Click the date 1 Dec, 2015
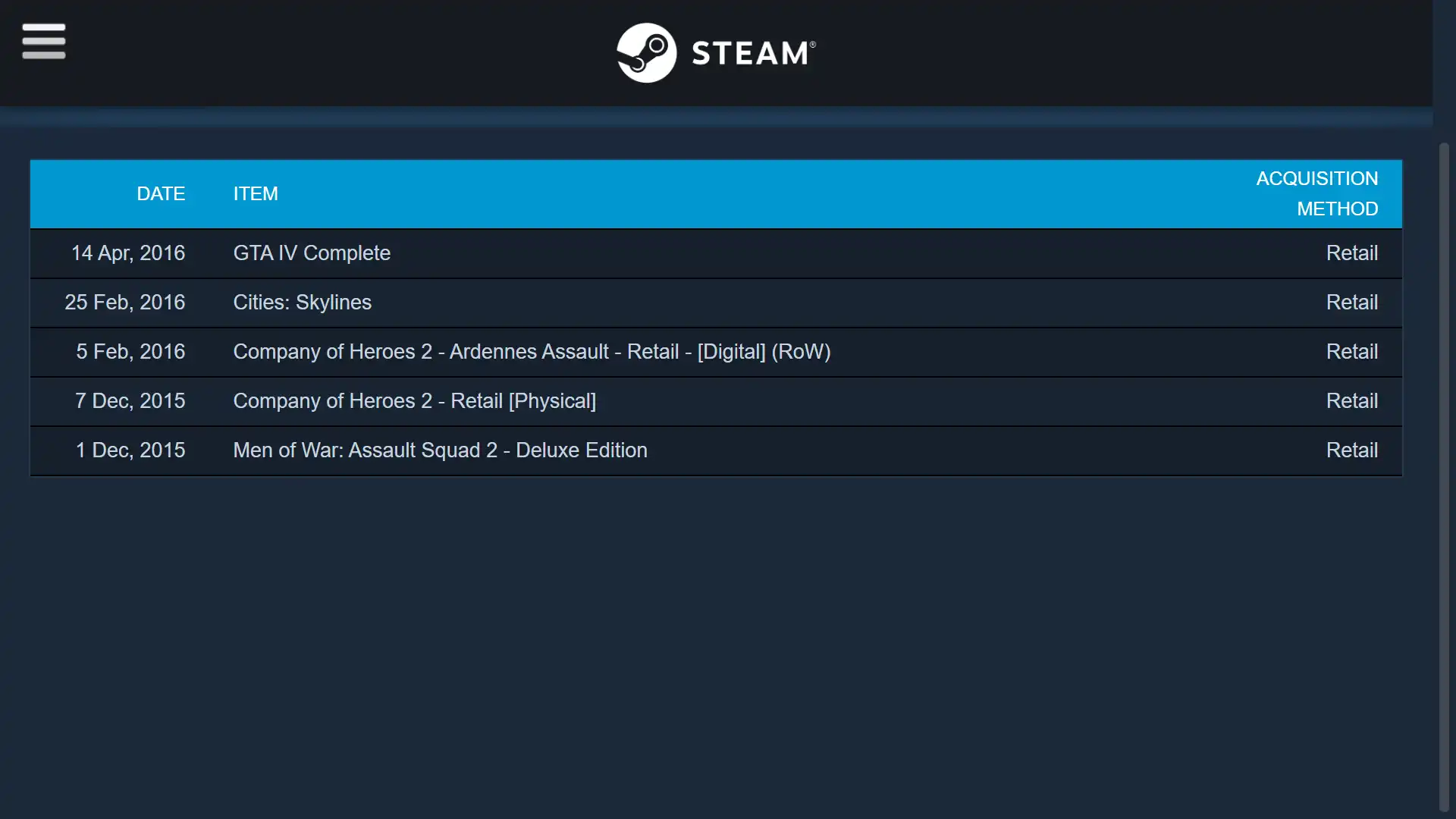This screenshot has height=819, width=1456. coord(130,450)
